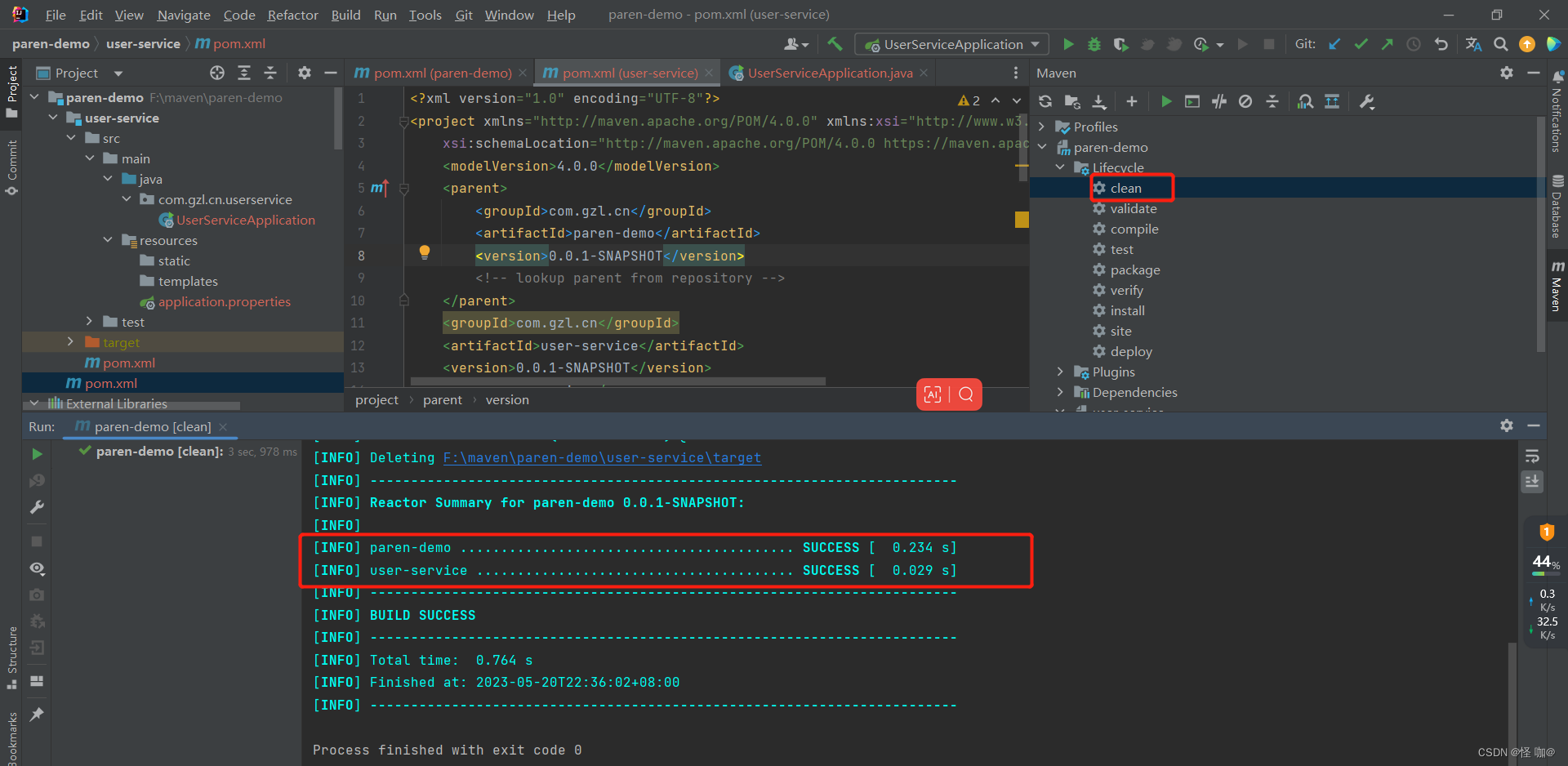Open Maven settings wrench

click(1366, 101)
